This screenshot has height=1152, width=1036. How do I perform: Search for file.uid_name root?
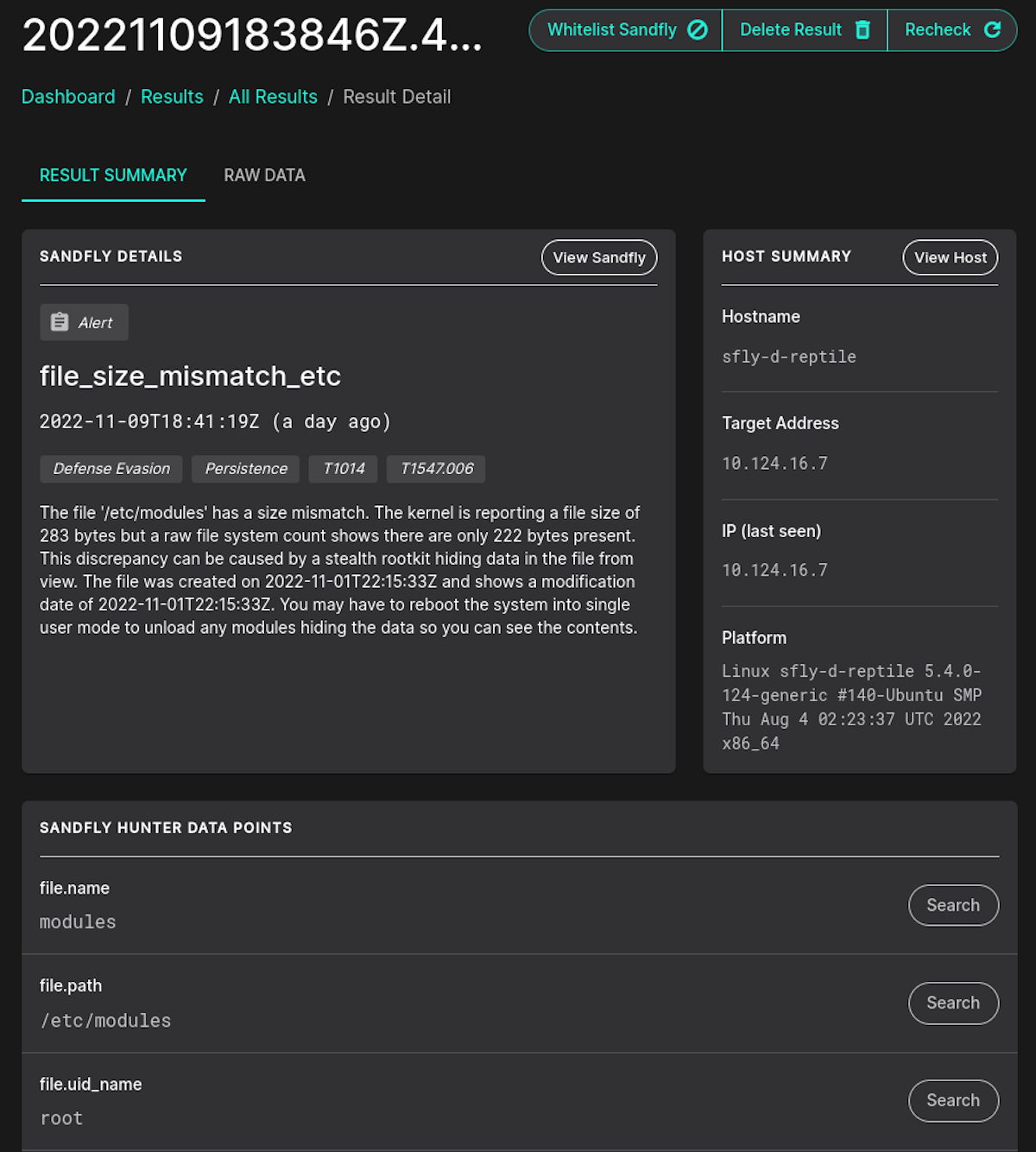953,1100
